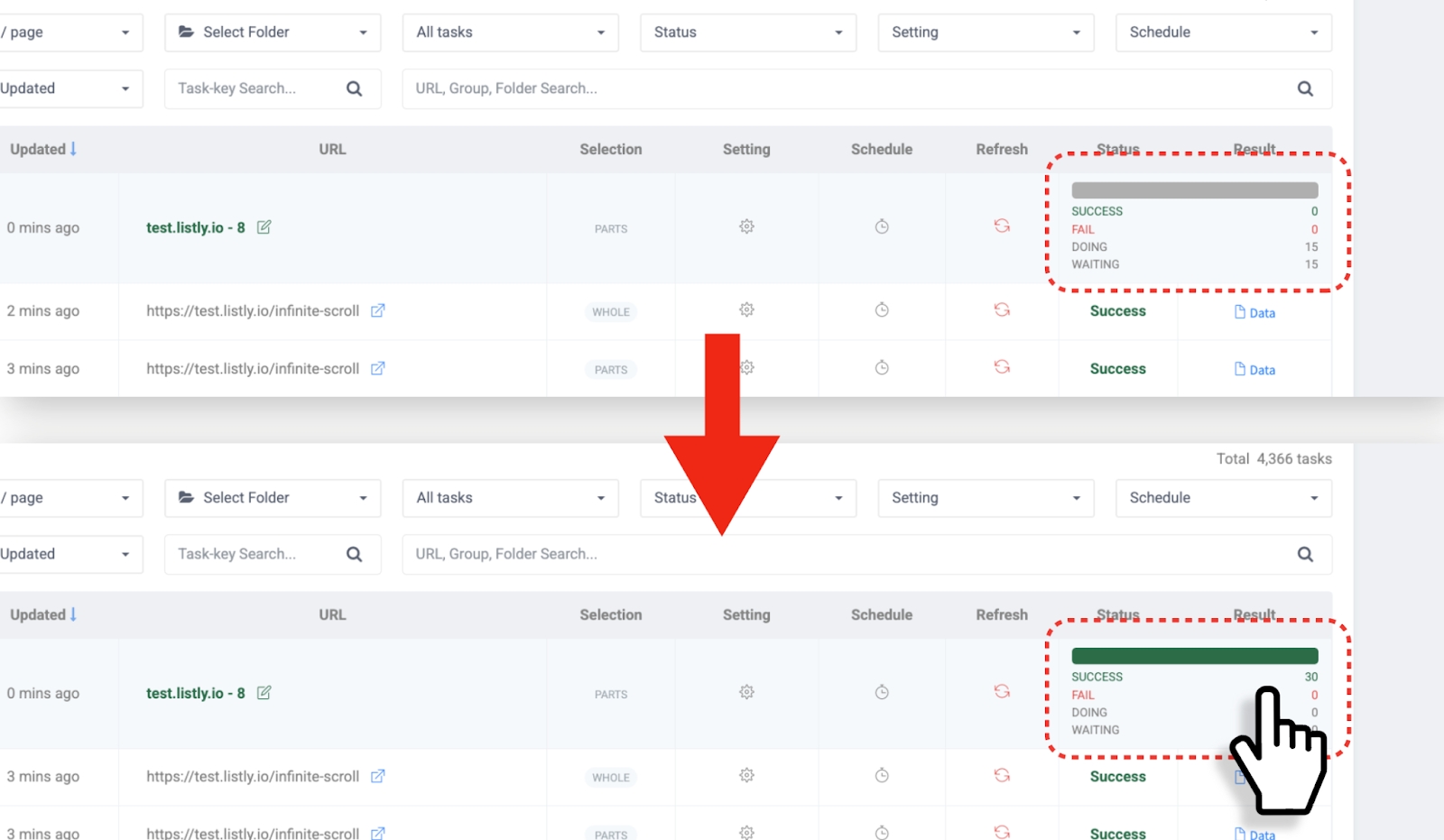
Task: Click refresh icon in row with green progress bar
Action: click(x=1002, y=691)
